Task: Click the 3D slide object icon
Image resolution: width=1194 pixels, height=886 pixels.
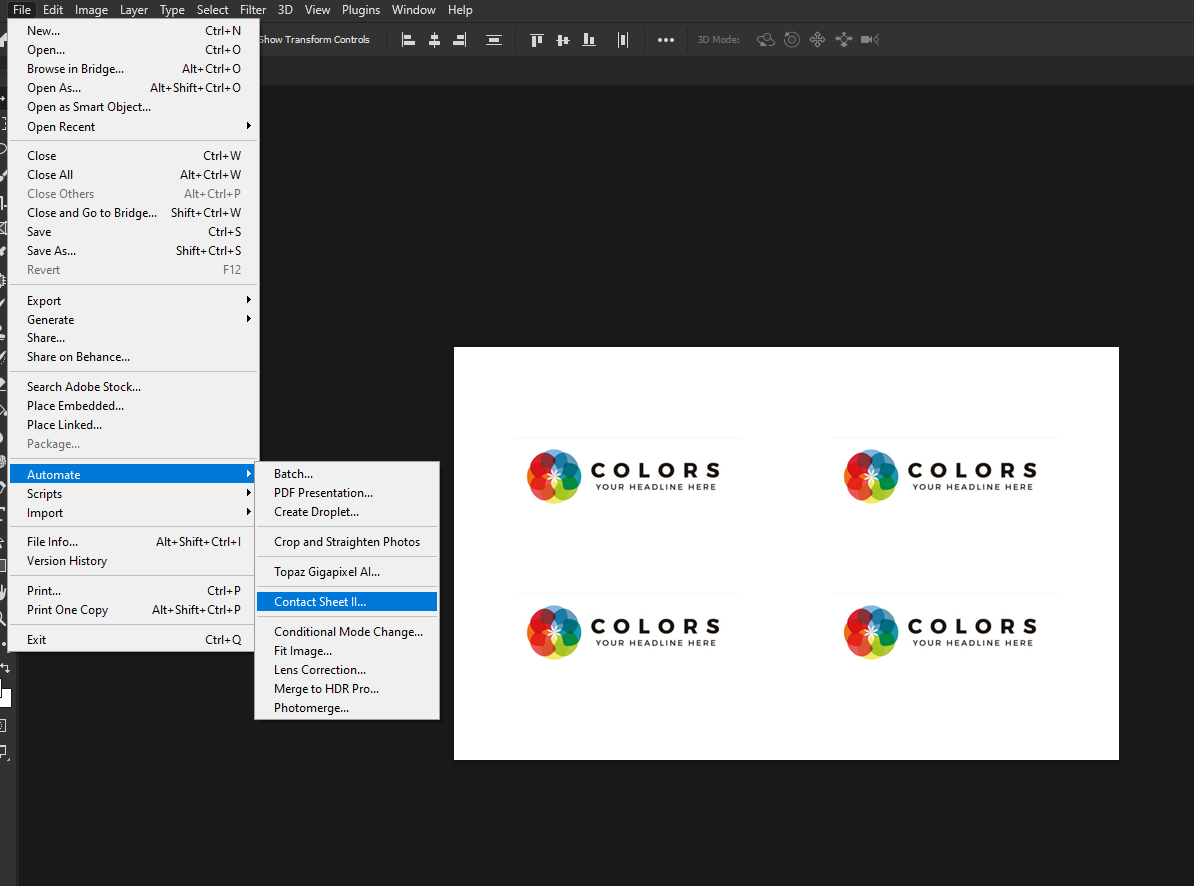Action: pyautogui.click(x=844, y=40)
